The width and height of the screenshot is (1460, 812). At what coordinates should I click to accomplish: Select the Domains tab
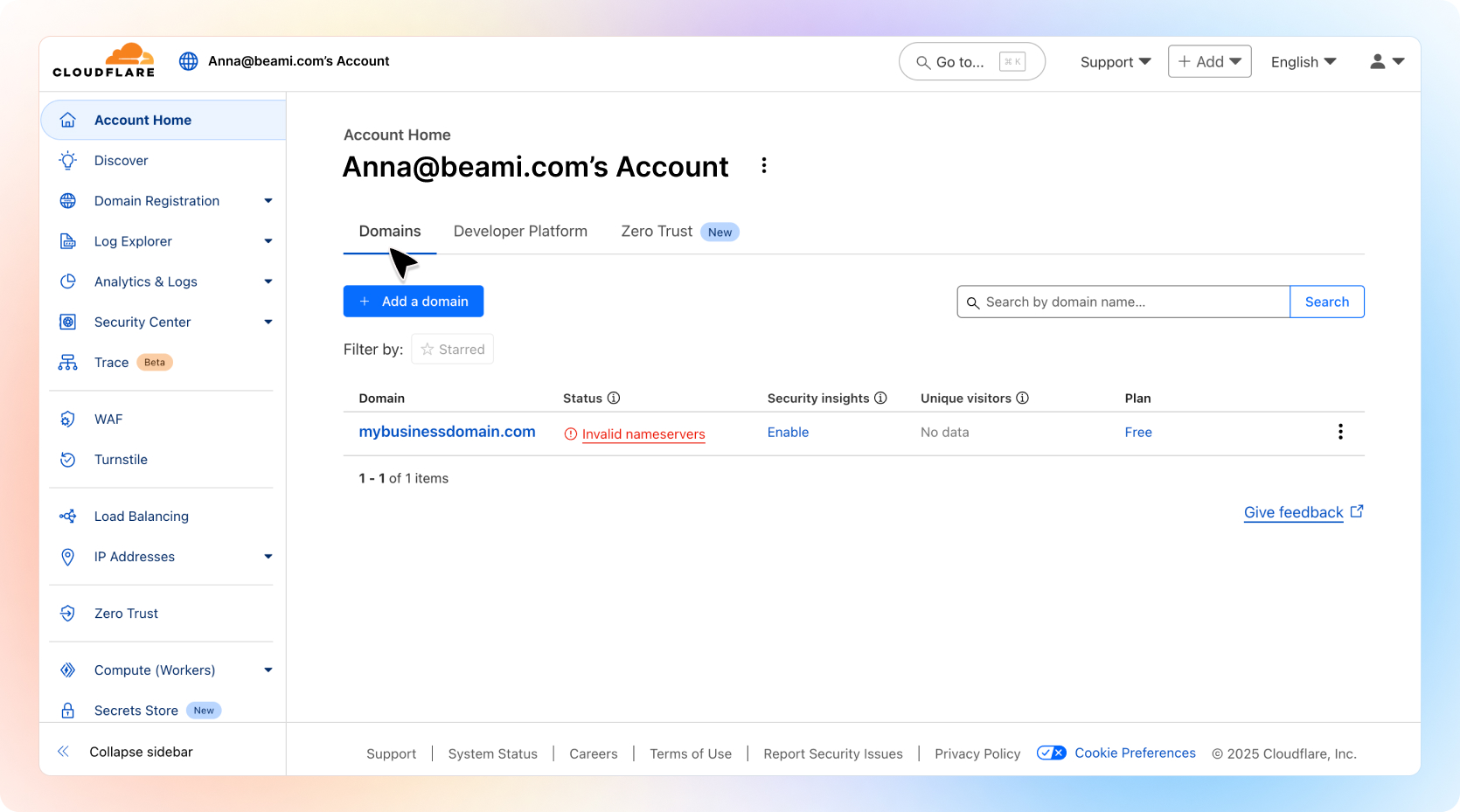pyautogui.click(x=390, y=232)
